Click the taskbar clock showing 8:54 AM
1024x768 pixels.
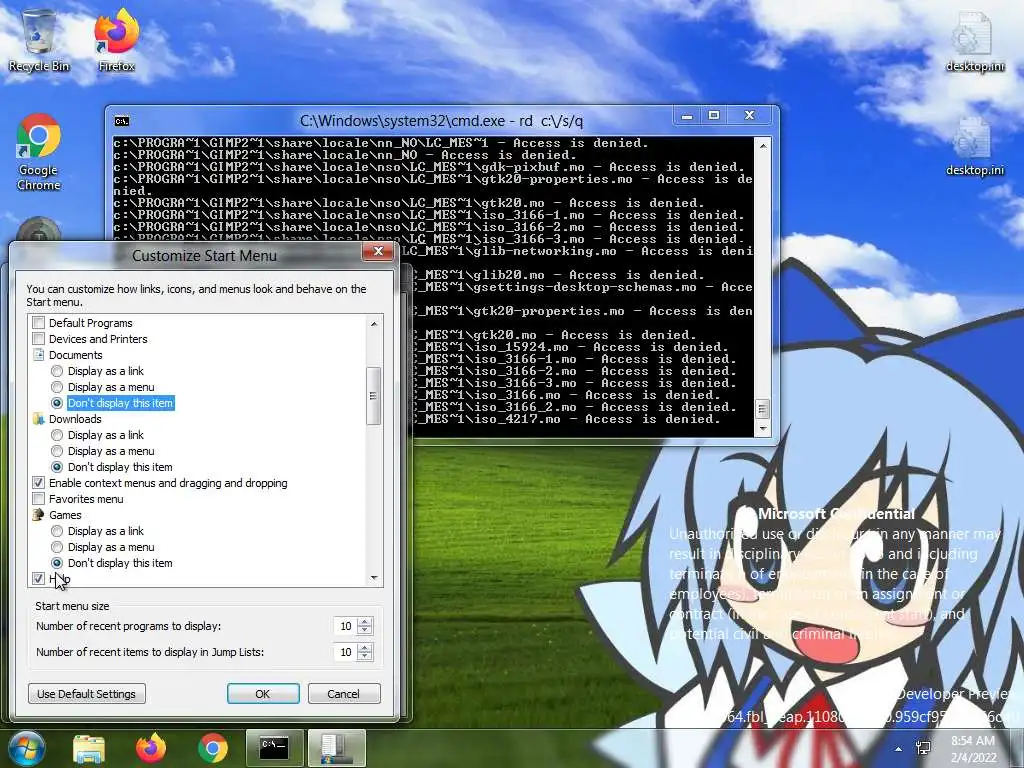click(x=973, y=748)
